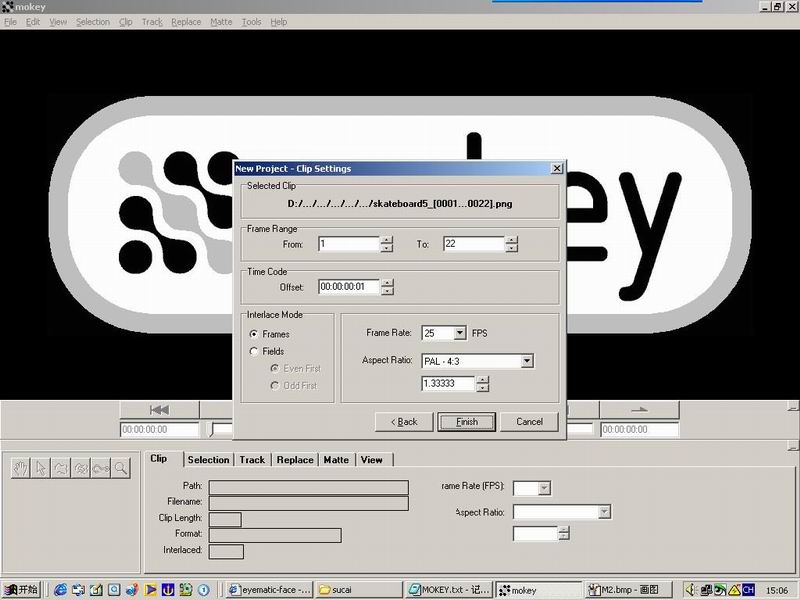
Task: Click the Time Code Offset field
Action: [349, 287]
